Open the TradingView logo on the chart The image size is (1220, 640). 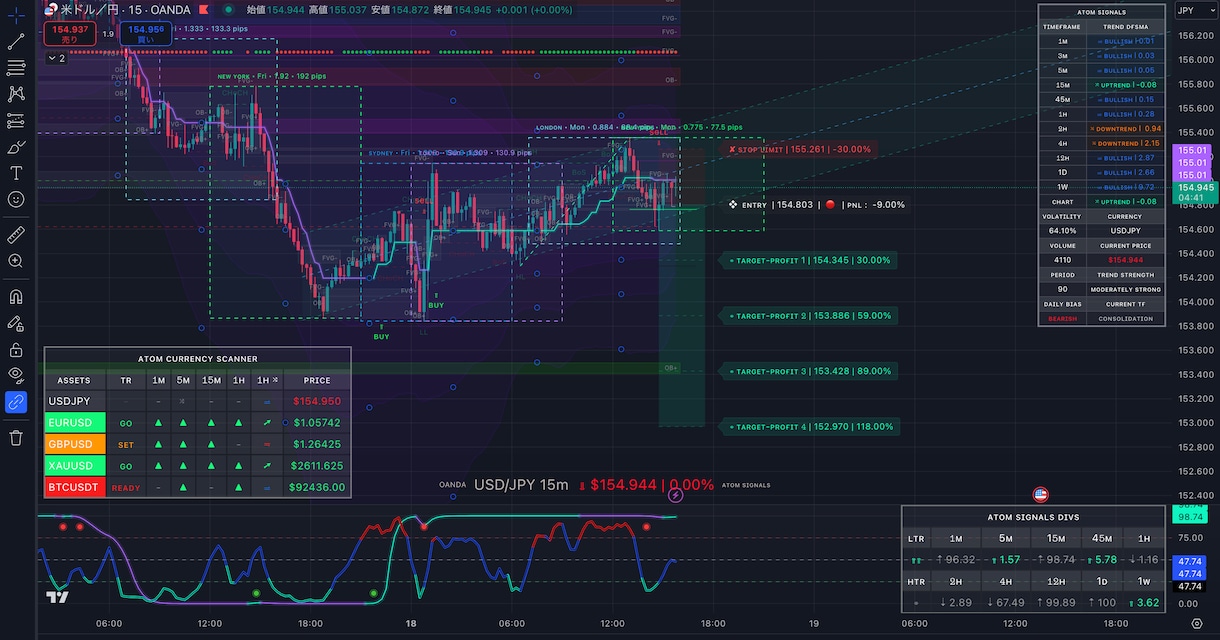point(57,597)
